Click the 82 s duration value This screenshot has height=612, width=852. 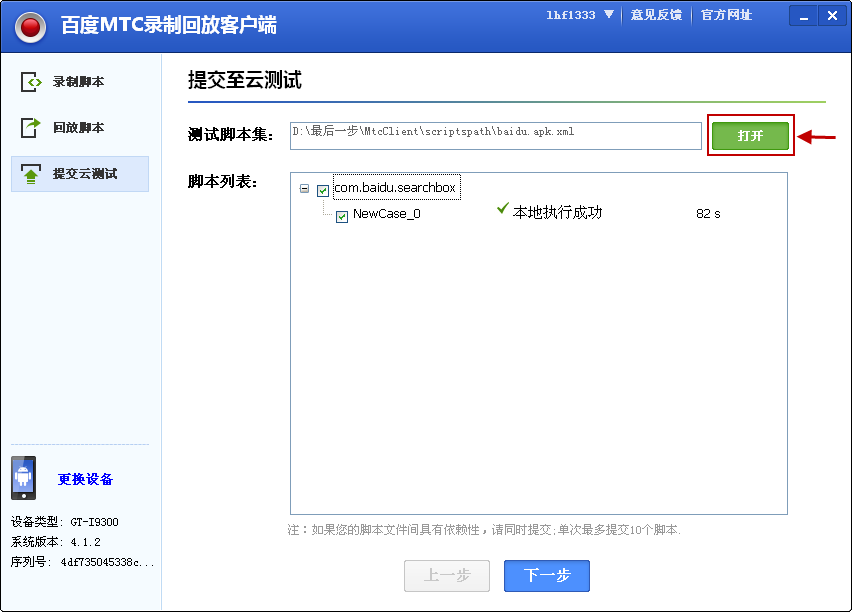pos(708,214)
